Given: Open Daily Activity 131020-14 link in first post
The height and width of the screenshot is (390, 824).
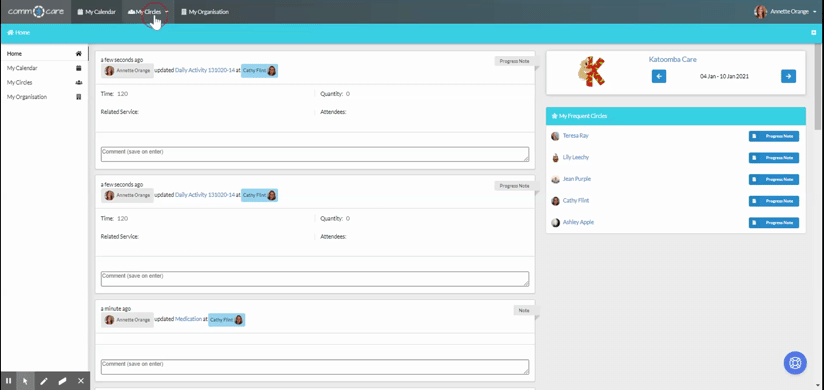Looking at the screenshot, I should coord(205,70).
